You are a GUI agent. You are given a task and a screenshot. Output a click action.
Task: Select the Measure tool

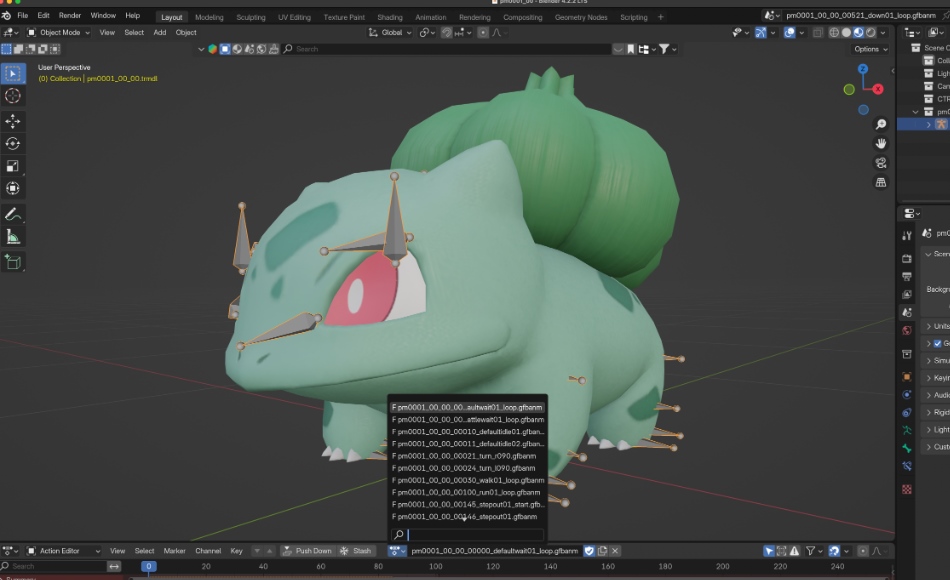pyautogui.click(x=13, y=237)
